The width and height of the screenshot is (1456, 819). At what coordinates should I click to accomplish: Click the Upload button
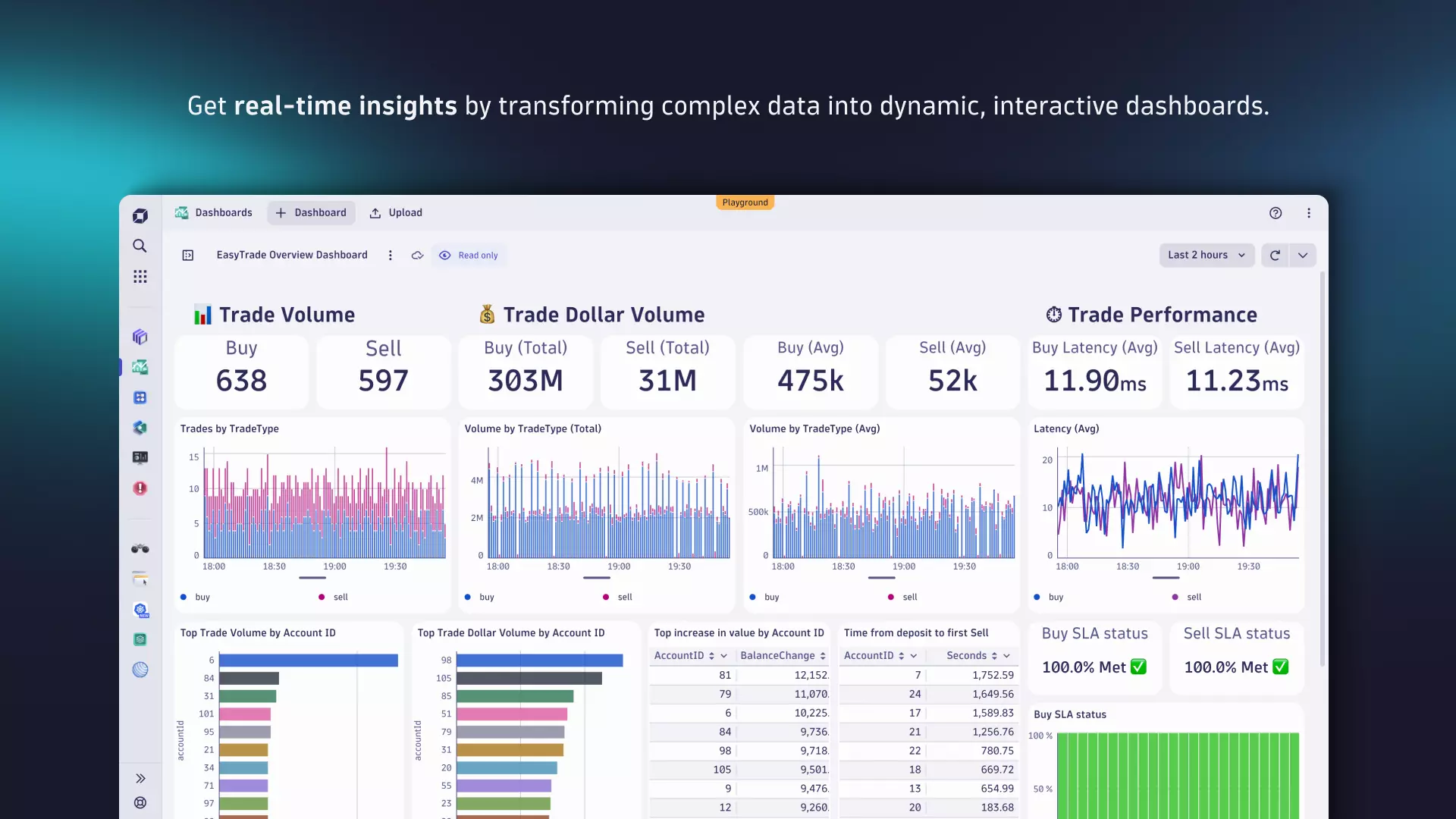click(396, 213)
